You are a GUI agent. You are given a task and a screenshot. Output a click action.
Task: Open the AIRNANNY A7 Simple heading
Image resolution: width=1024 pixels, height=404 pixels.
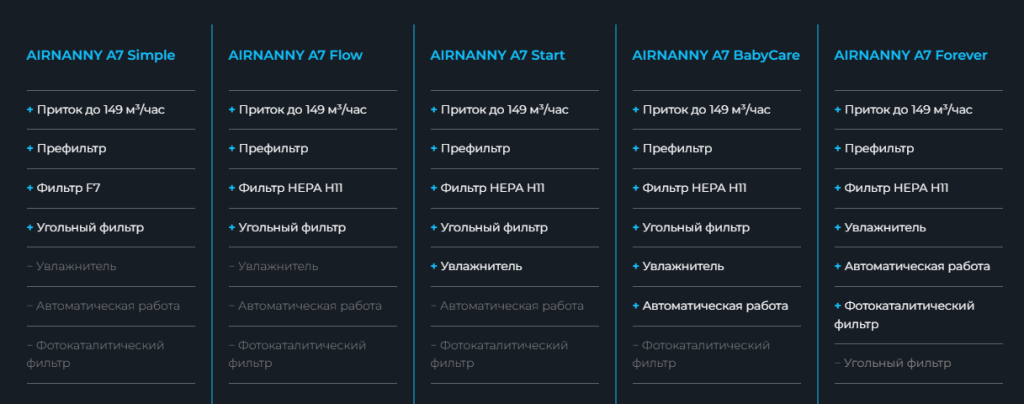[100, 56]
